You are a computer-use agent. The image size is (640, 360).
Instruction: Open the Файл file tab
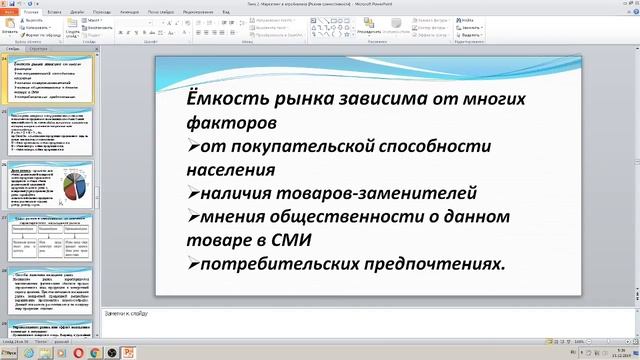[9, 12]
